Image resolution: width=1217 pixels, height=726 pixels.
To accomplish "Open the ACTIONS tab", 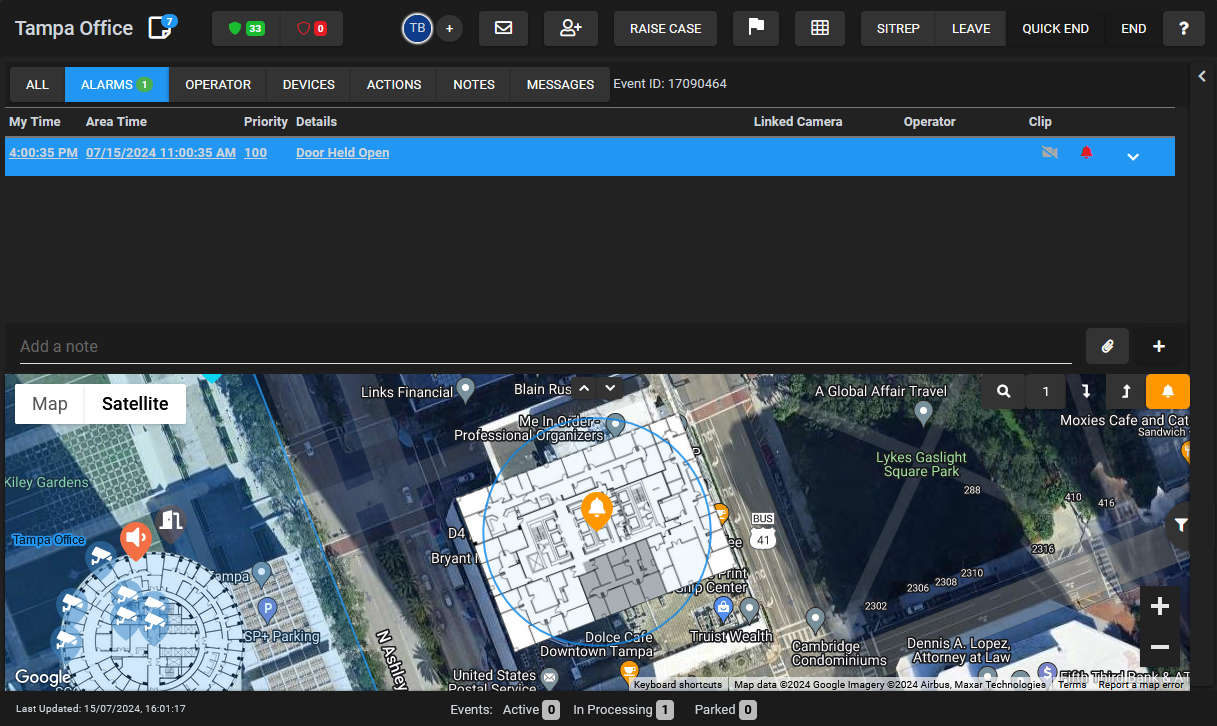I will point(394,85).
